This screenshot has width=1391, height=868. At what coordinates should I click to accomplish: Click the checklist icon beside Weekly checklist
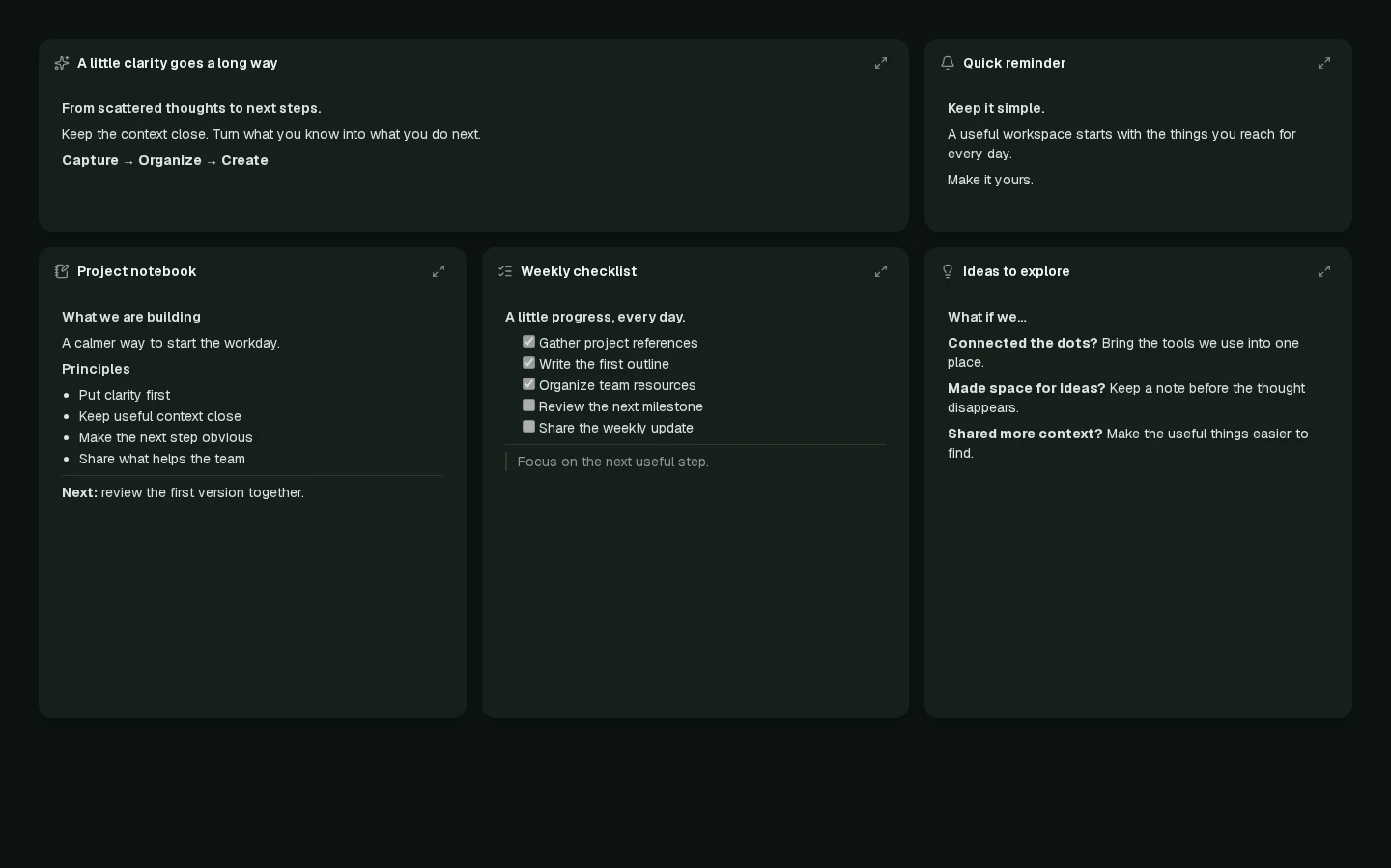505,271
